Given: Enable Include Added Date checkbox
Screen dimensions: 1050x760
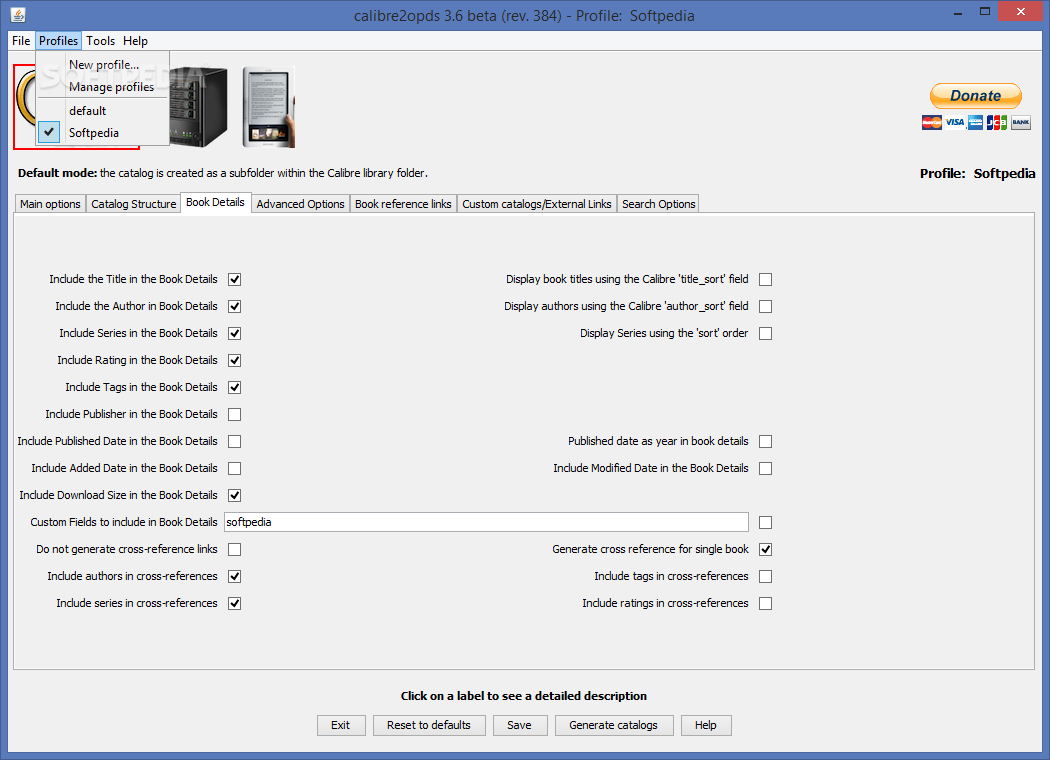Looking at the screenshot, I should tap(234, 468).
